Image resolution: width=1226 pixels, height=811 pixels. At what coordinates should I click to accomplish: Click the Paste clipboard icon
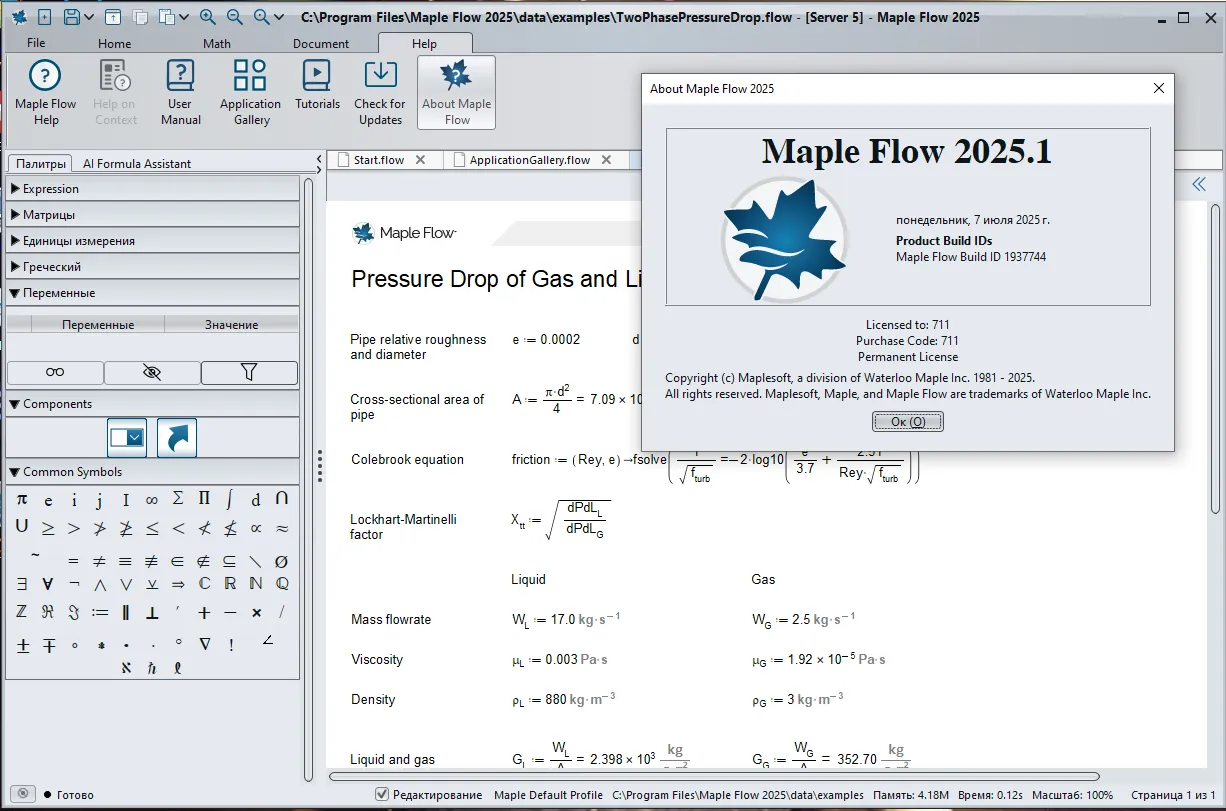coord(167,17)
